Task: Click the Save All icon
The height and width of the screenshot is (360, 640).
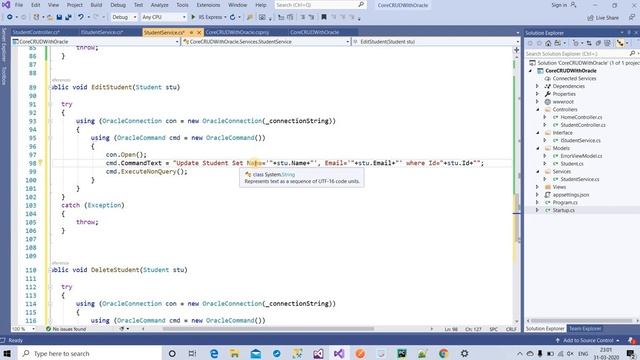Action: tap(68, 17)
